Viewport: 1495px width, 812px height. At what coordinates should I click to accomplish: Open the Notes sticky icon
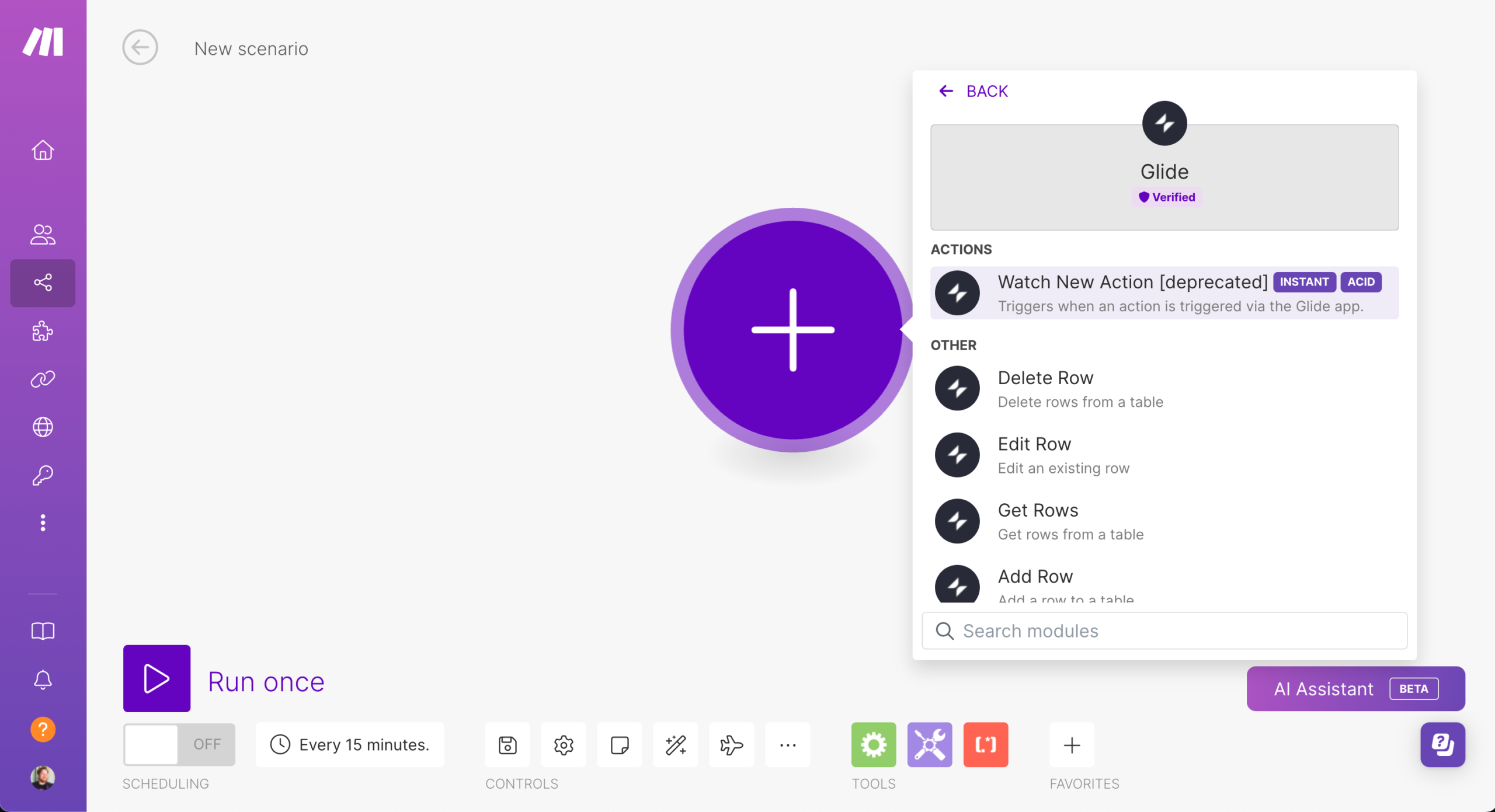coord(620,745)
